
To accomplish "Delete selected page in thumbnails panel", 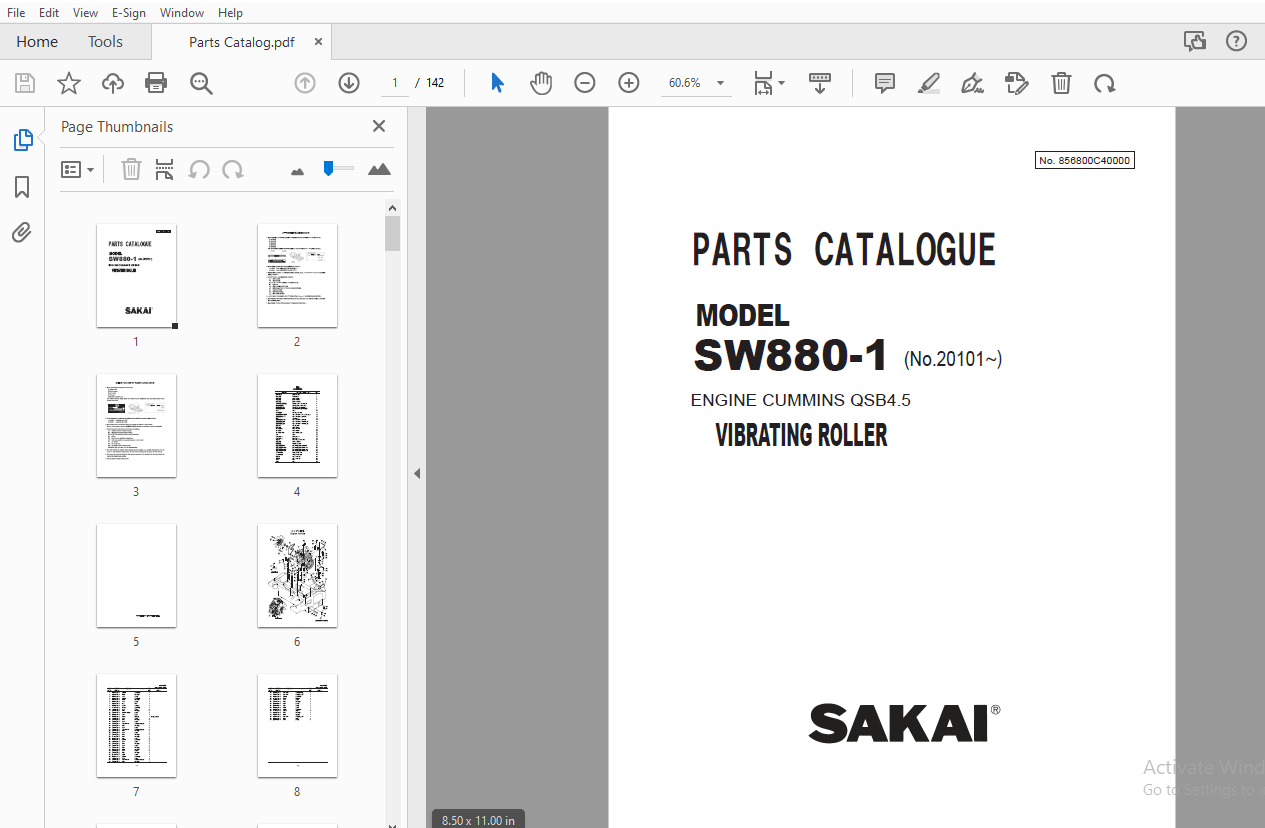I will coord(131,169).
